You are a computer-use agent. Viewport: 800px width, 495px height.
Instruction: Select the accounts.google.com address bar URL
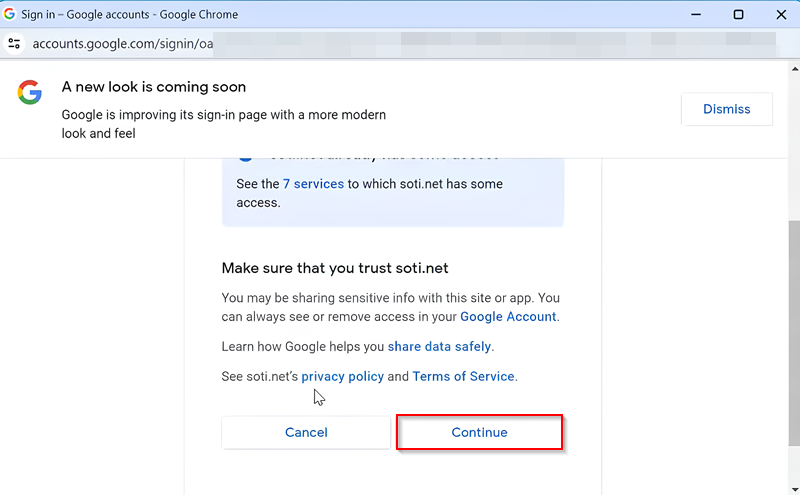pos(120,44)
